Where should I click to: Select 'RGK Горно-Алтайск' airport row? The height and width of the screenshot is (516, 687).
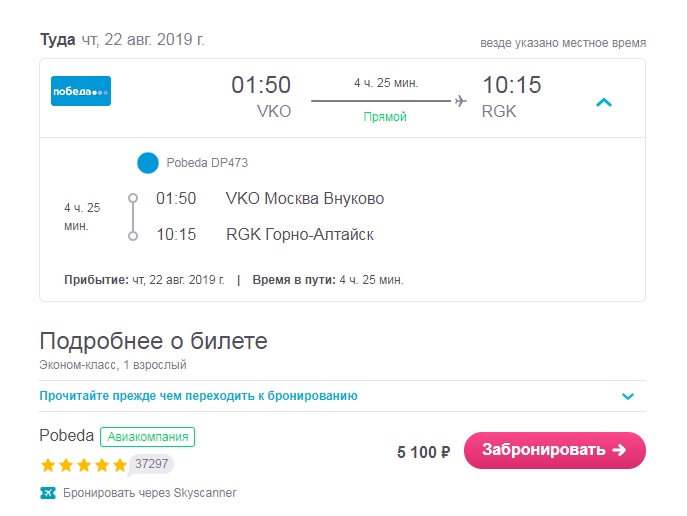(x=300, y=235)
